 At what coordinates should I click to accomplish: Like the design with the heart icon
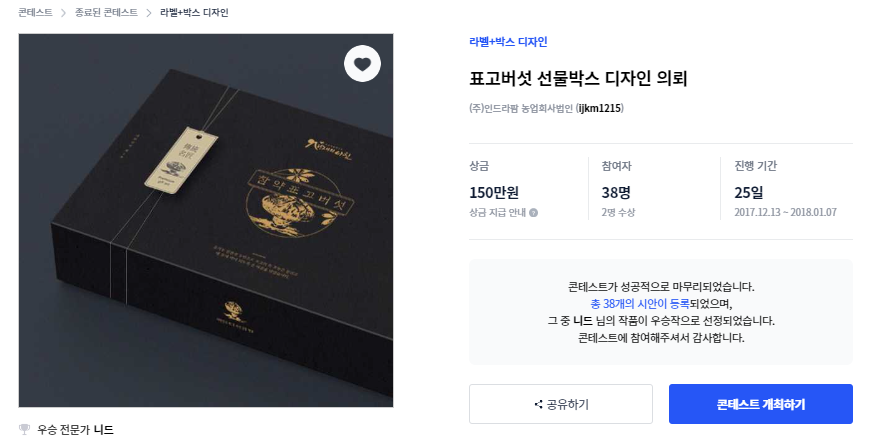[x=362, y=63]
